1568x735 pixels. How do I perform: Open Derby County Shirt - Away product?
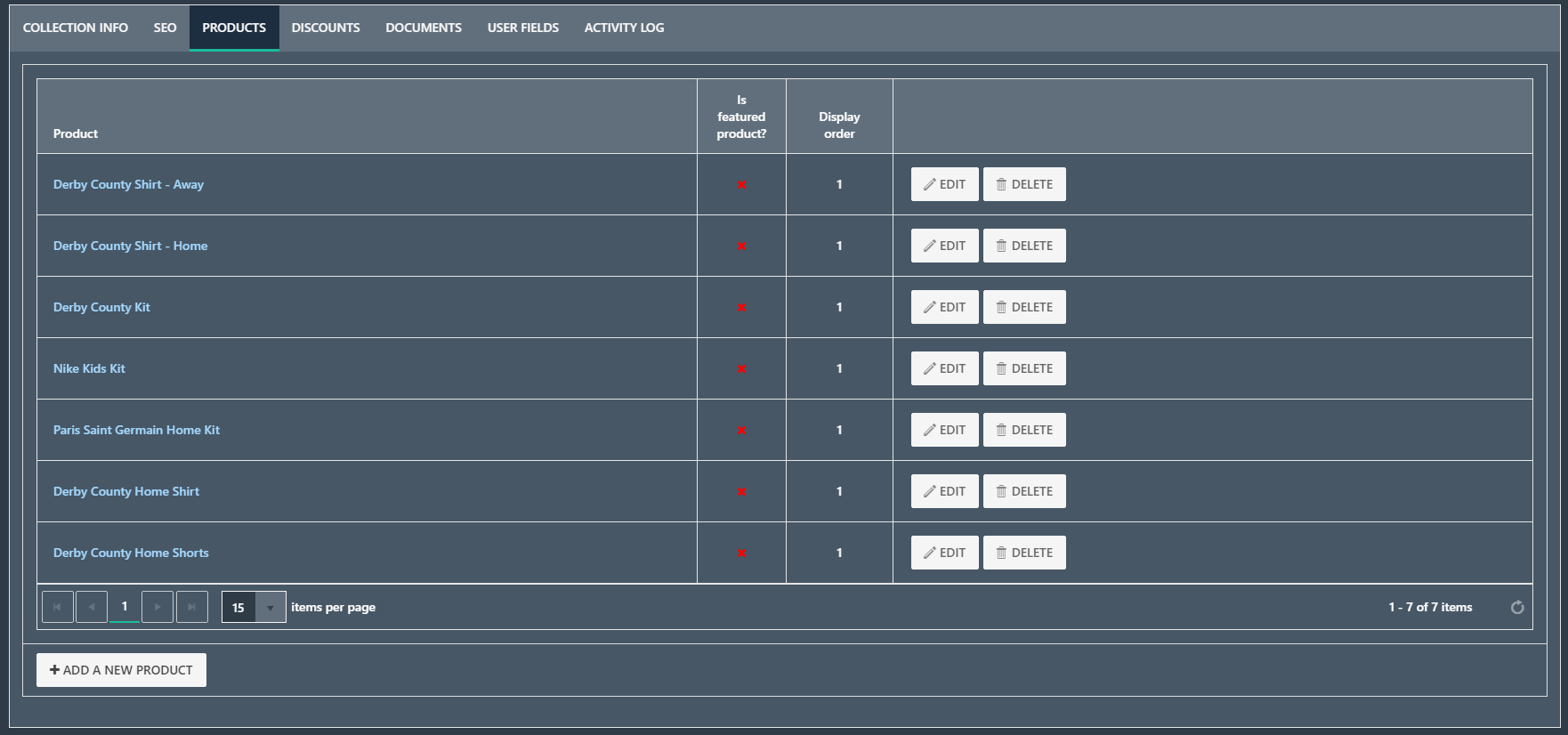tap(128, 184)
